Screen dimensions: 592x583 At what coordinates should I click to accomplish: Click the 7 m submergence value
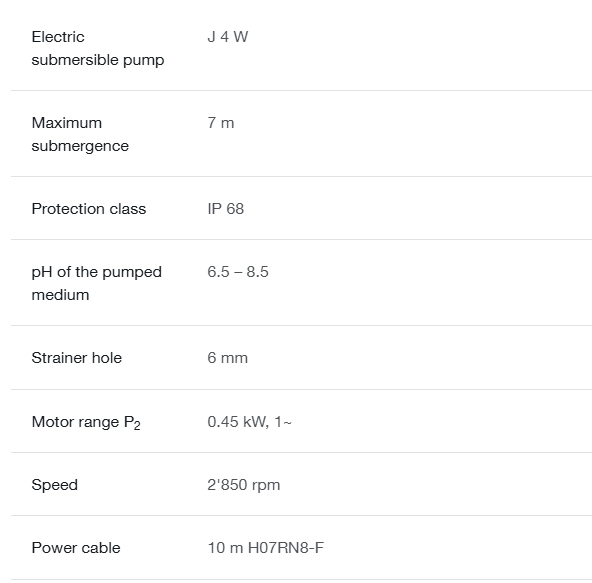point(220,123)
